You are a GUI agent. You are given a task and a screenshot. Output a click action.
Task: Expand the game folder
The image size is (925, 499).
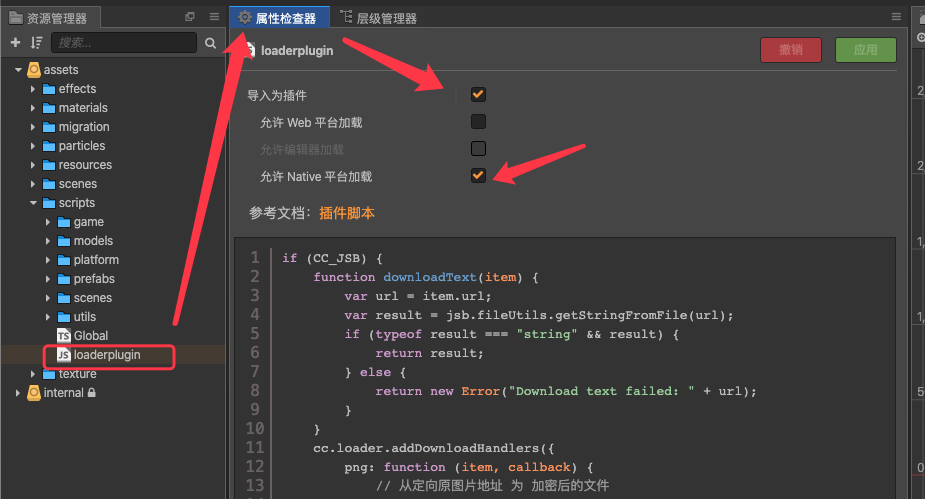pos(48,222)
